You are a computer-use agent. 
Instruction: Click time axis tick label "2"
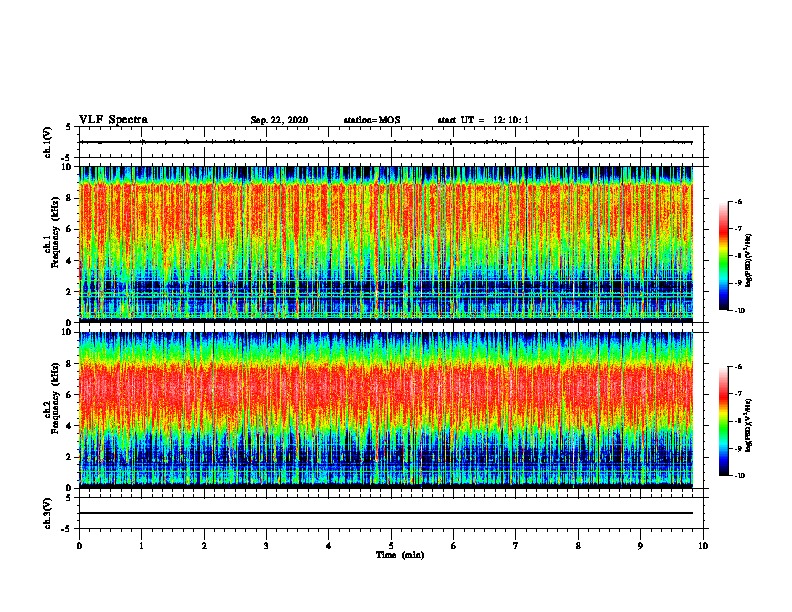click(x=204, y=546)
